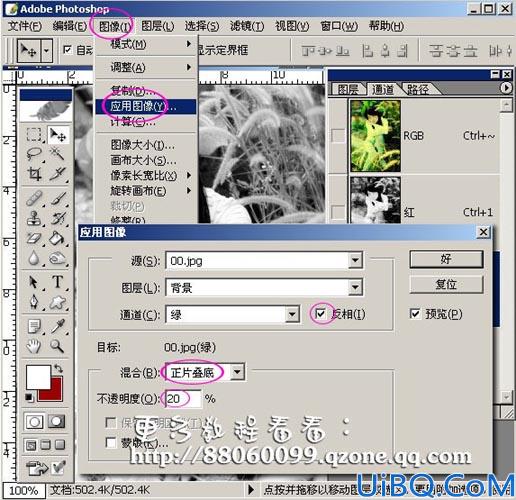Open the 混合(B) blending mode dropdown
516x500 pixels.
pos(237,372)
